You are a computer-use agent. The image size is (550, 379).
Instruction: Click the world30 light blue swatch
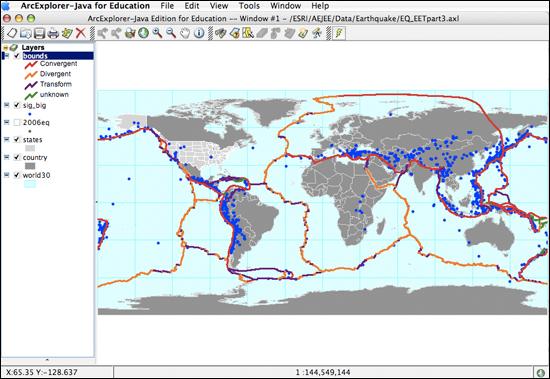[30, 184]
